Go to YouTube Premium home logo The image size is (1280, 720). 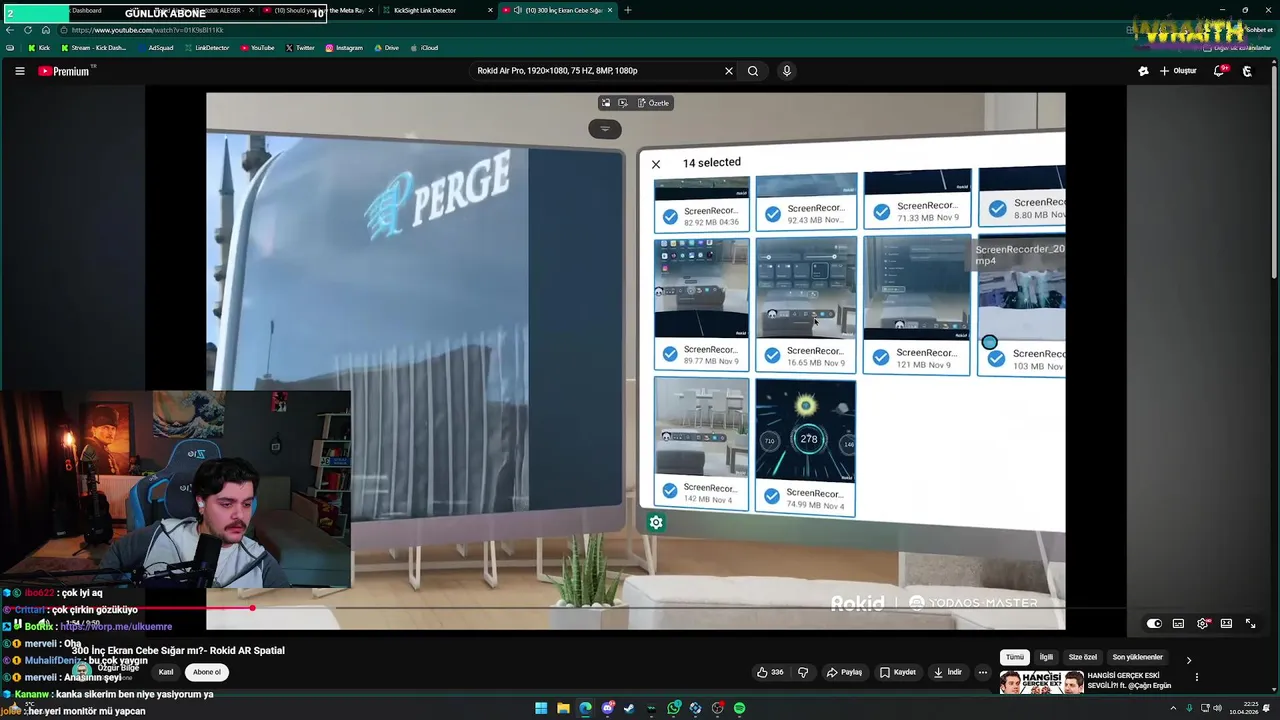point(66,71)
